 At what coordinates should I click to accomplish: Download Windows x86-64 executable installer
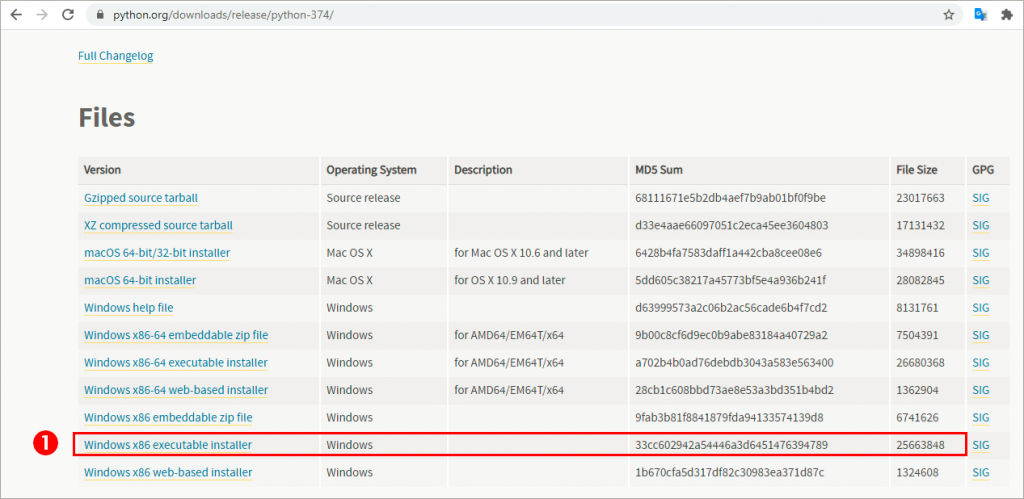[x=176, y=362]
